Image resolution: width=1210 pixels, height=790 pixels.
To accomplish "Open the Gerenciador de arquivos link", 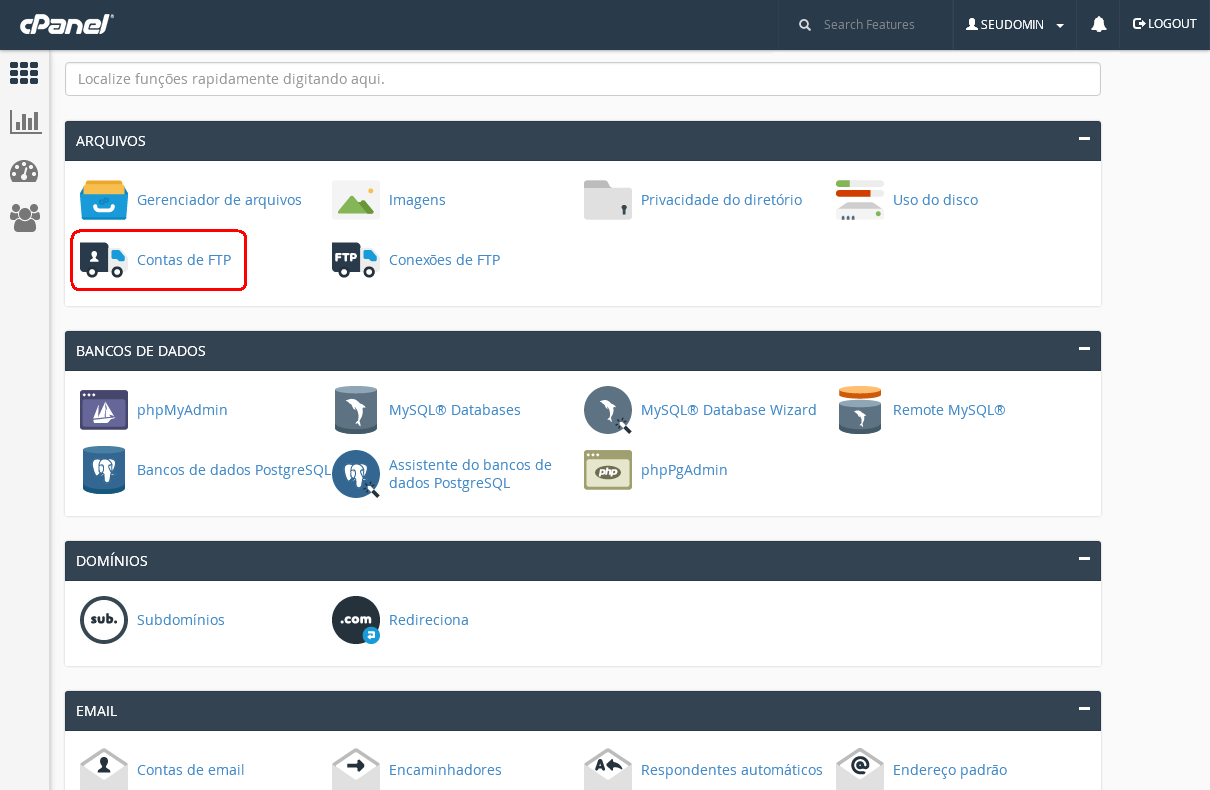I will [x=219, y=200].
